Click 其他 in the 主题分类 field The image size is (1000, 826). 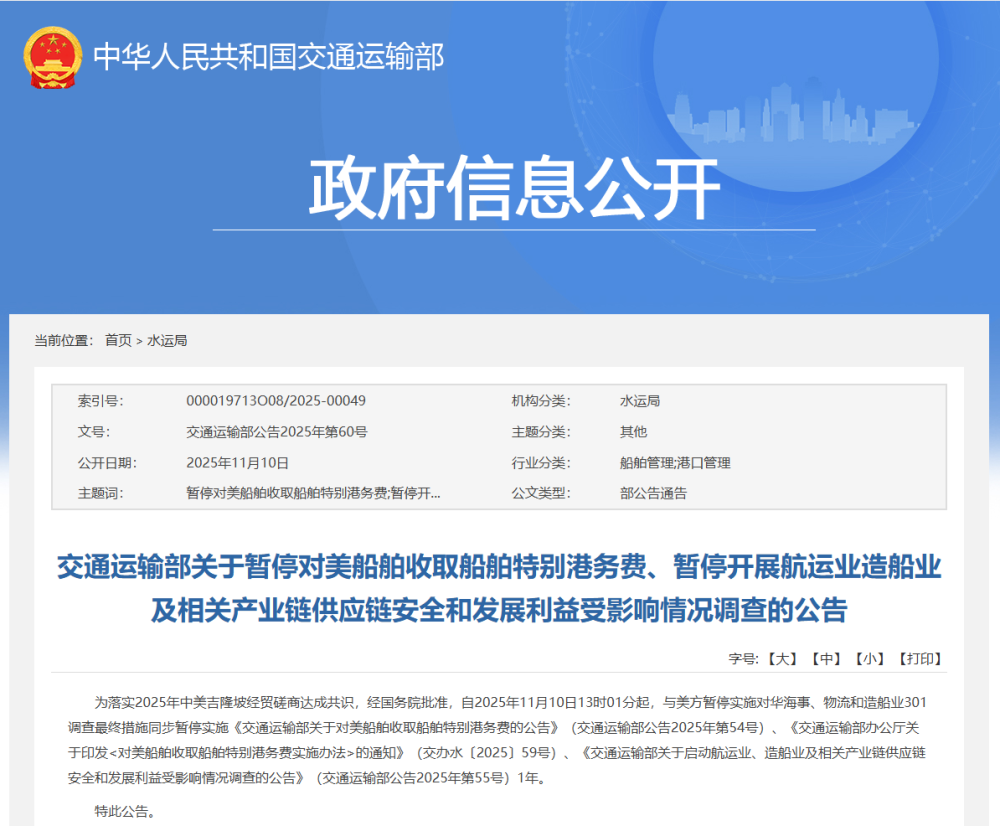[633, 432]
